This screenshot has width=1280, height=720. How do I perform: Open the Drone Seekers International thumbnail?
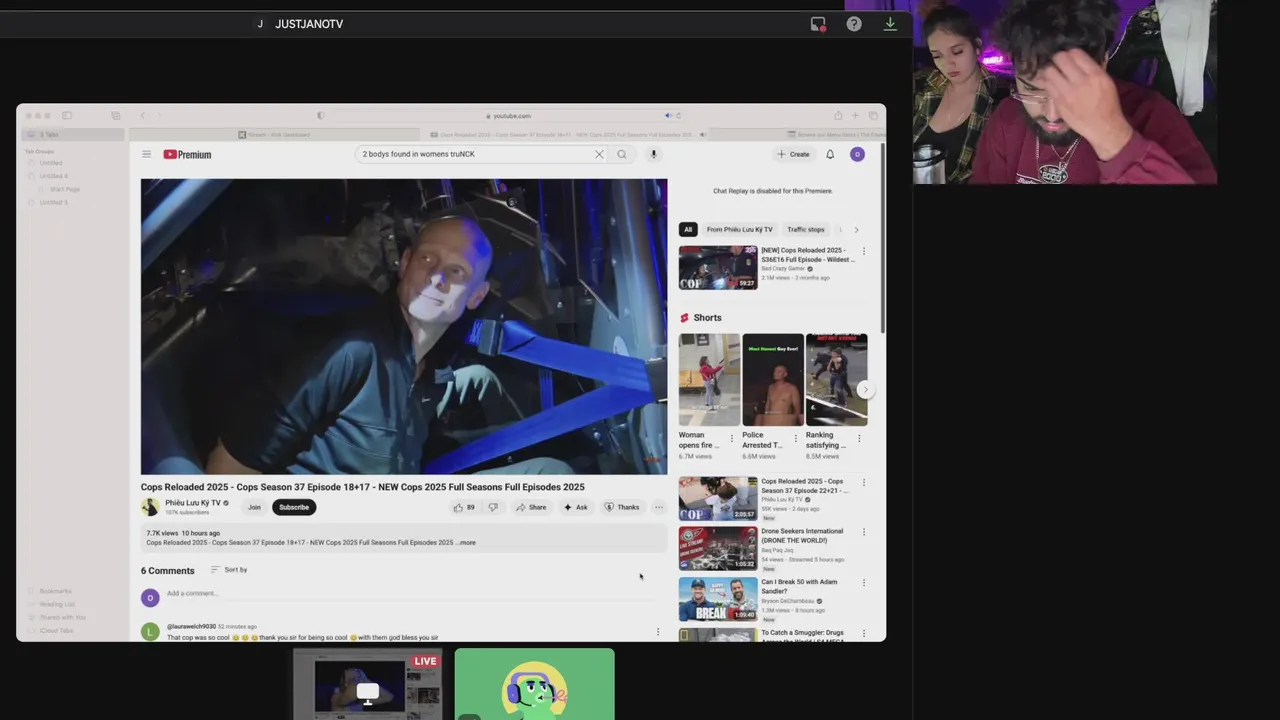(718, 548)
